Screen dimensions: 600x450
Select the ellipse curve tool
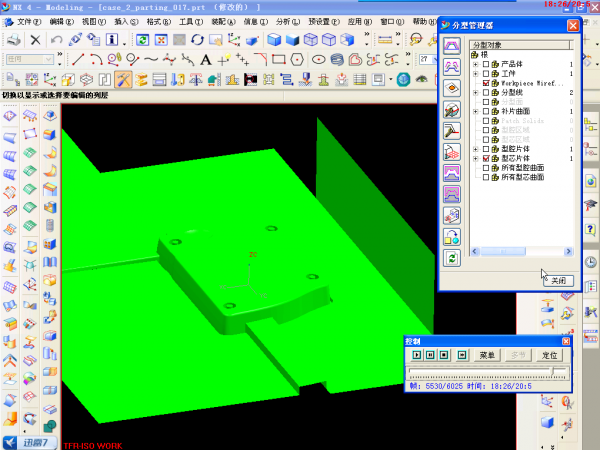(x=318, y=59)
